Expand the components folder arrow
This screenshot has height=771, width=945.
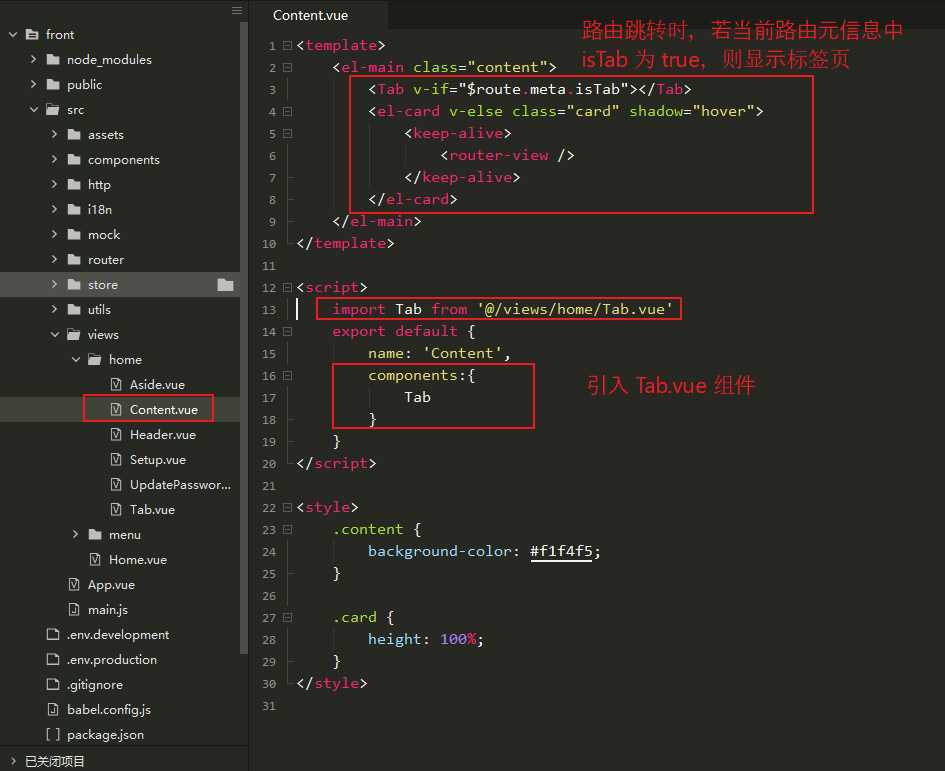pyautogui.click(x=54, y=159)
